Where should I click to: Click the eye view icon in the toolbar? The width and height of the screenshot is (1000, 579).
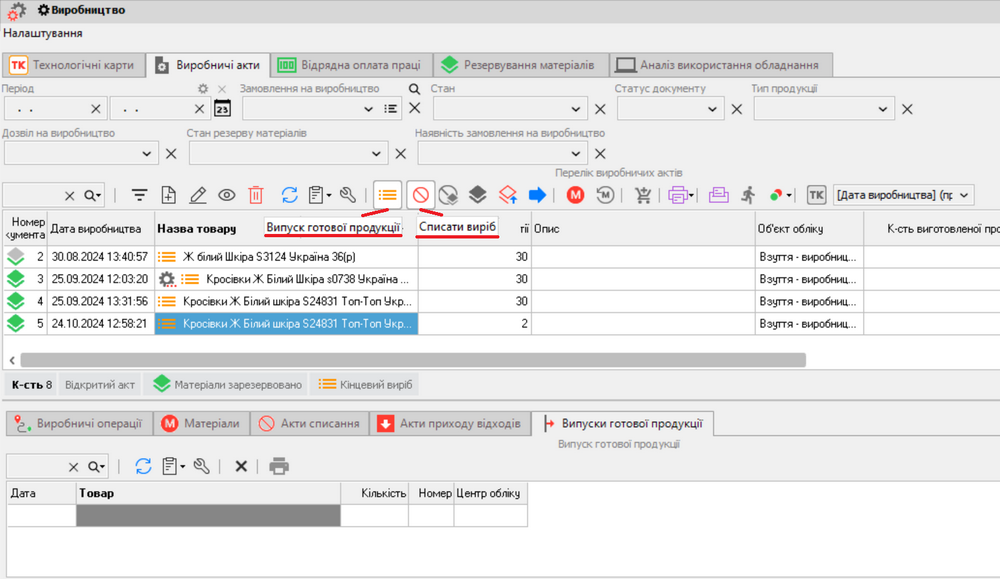pos(227,195)
